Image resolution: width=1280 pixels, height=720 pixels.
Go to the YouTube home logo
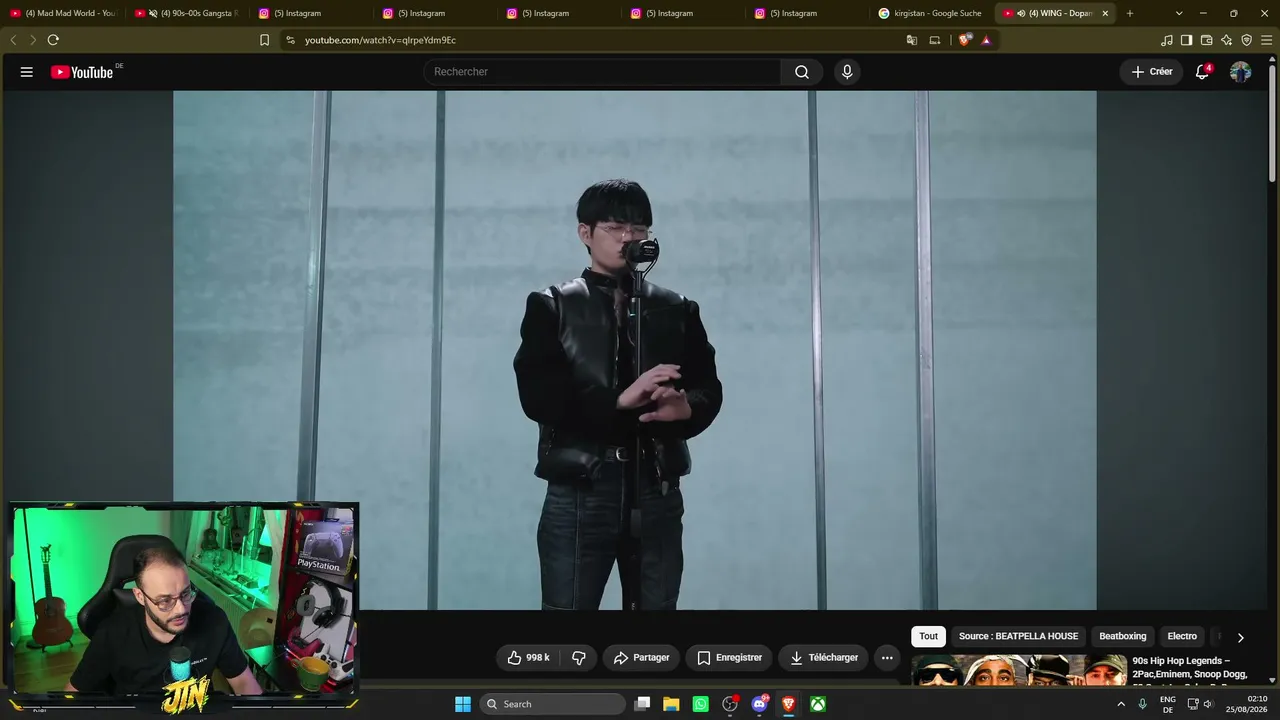point(82,72)
